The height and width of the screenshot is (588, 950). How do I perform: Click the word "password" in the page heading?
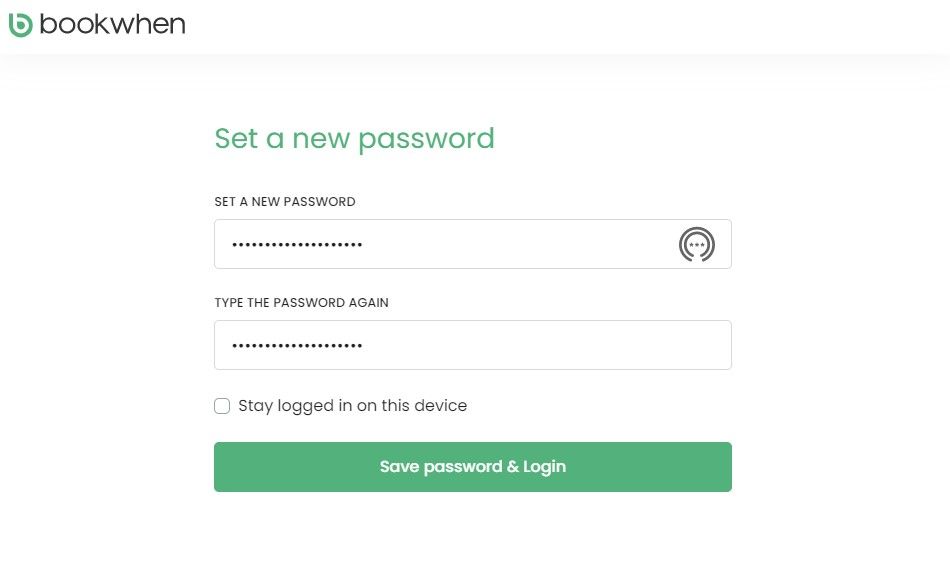[x=427, y=140]
